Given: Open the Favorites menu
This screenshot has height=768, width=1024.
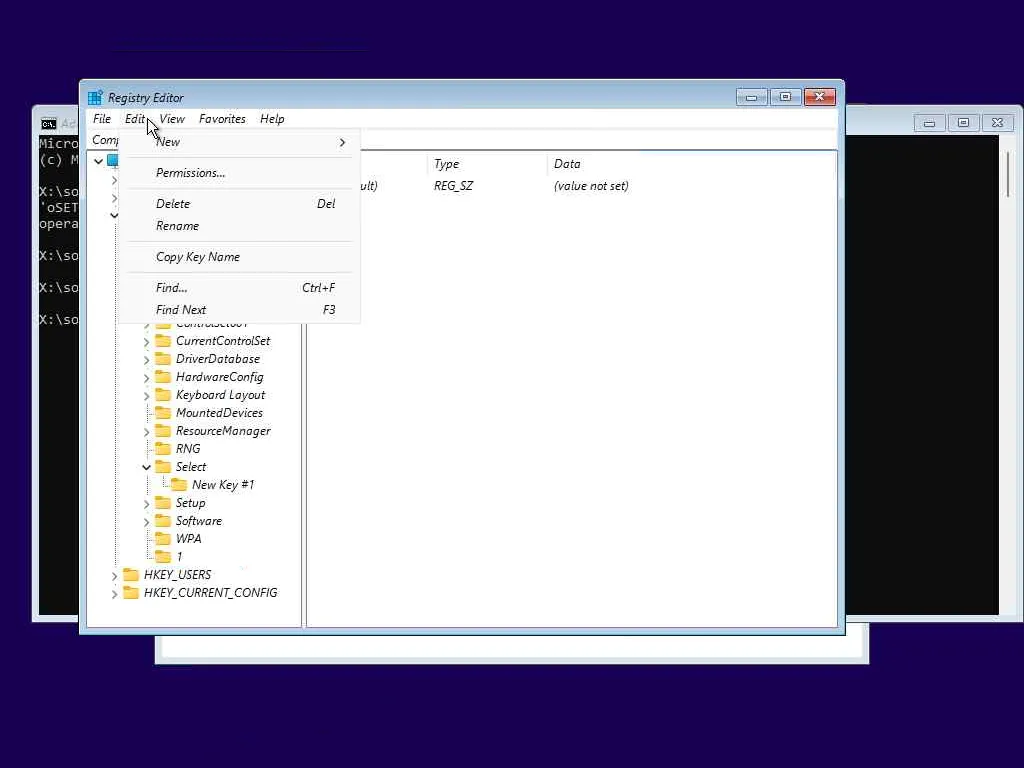Looking at the screenshot, I should [x=222, y=119].
